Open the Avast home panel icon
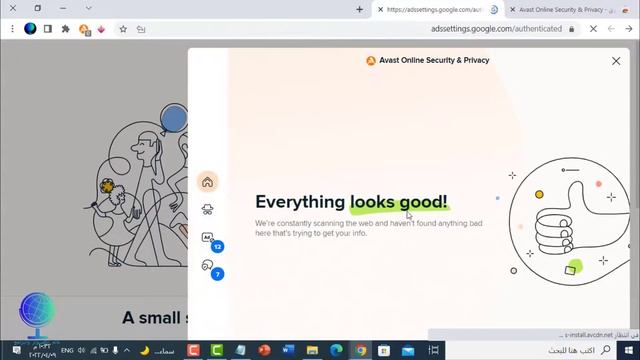Screen dimensions: 640x360 207,182
